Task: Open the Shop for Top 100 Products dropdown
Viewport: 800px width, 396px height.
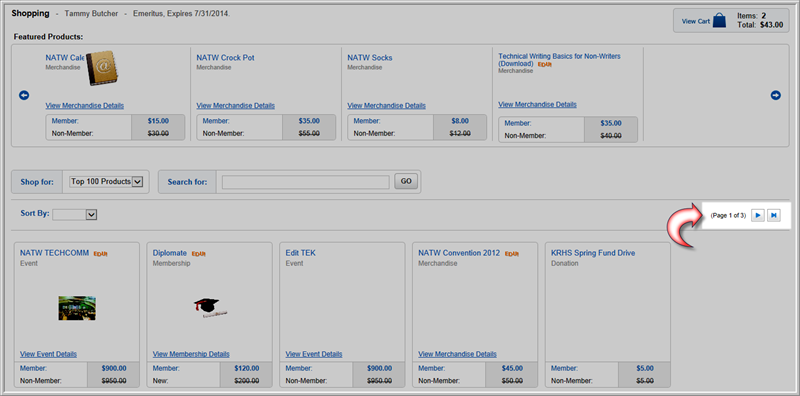Action: pyautogui.click(x=106, y=182)
